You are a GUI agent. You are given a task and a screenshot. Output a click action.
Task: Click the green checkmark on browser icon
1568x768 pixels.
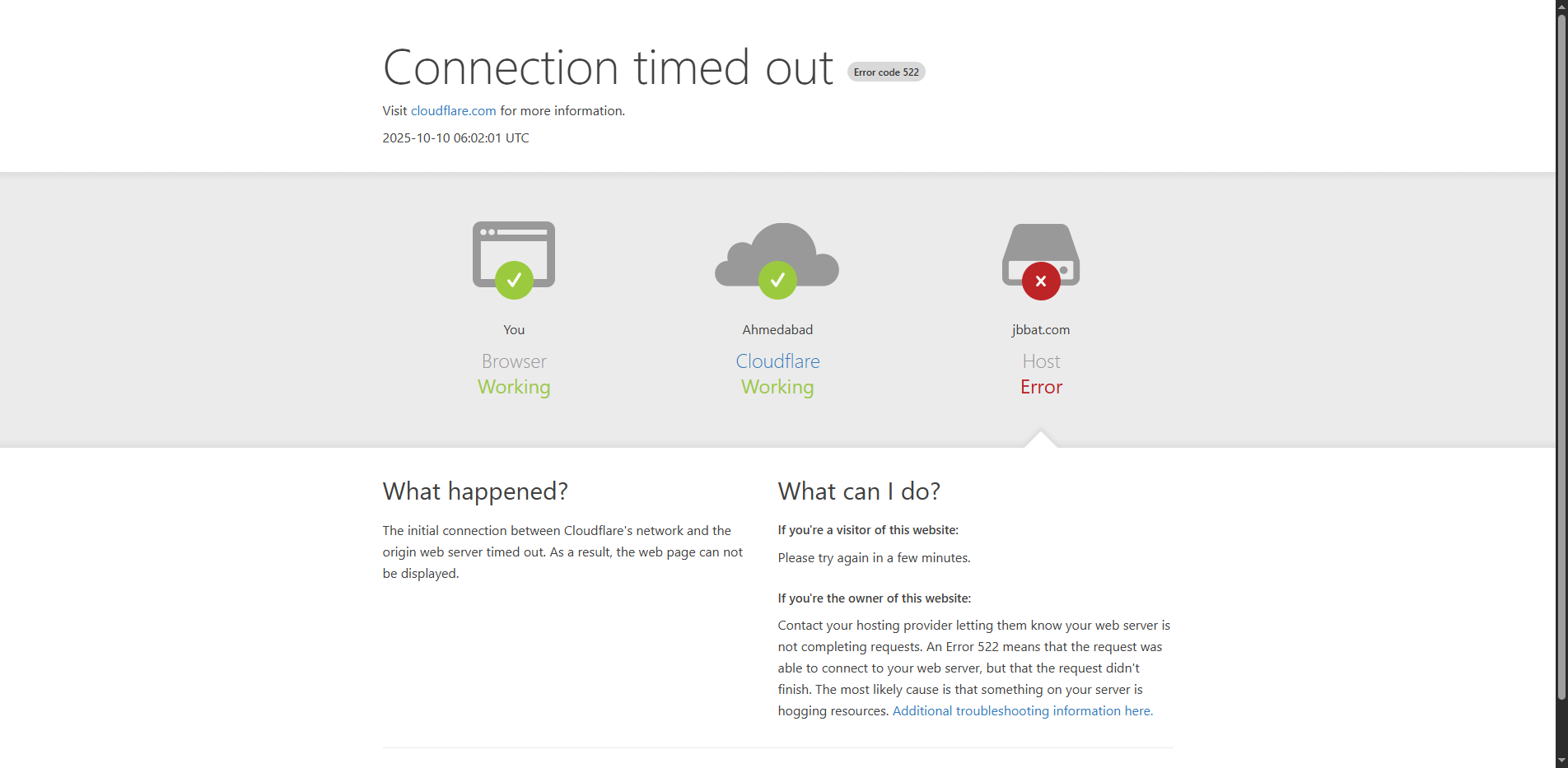click(514, 281)
